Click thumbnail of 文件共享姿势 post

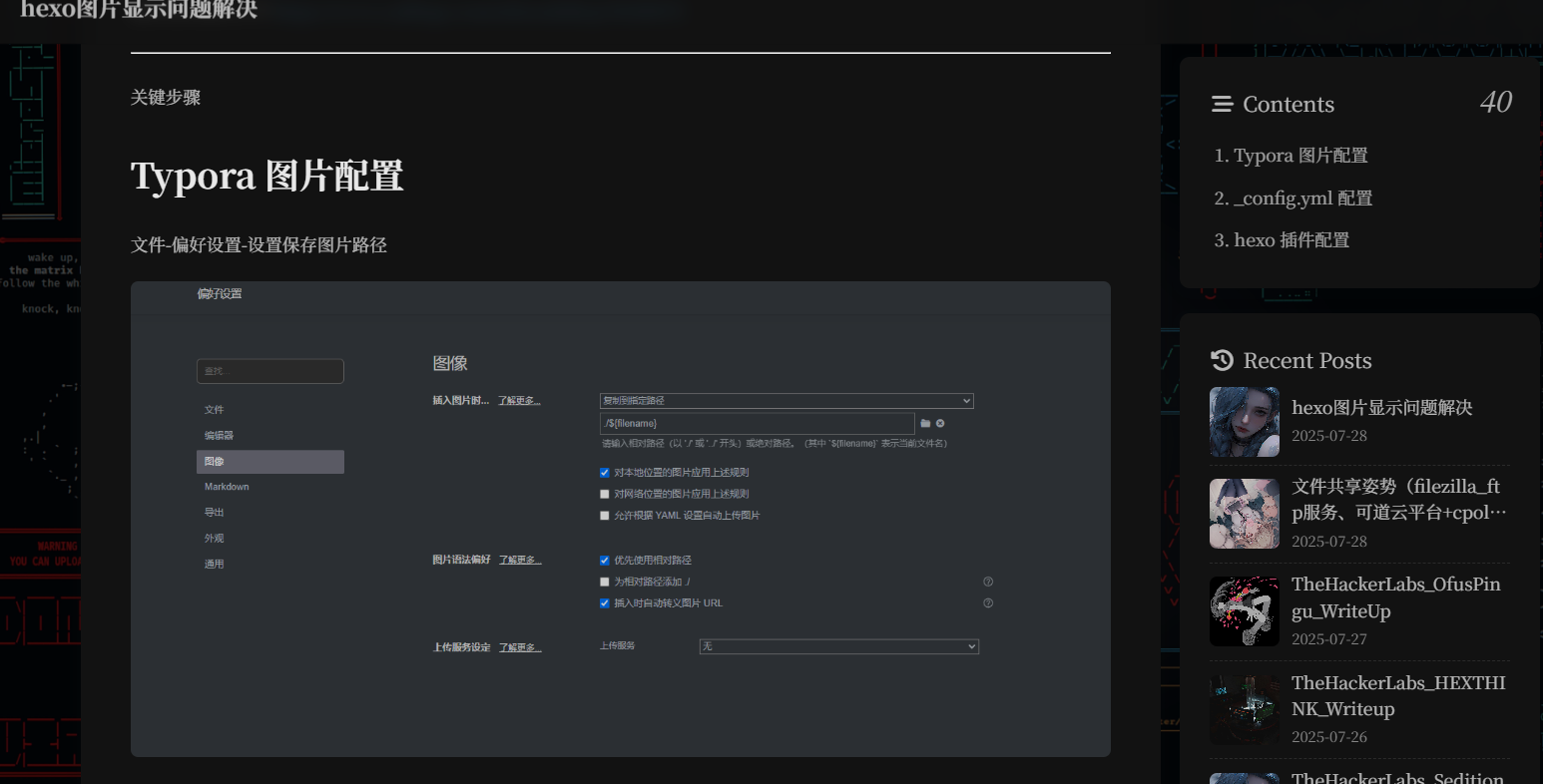pos(1245,514)
